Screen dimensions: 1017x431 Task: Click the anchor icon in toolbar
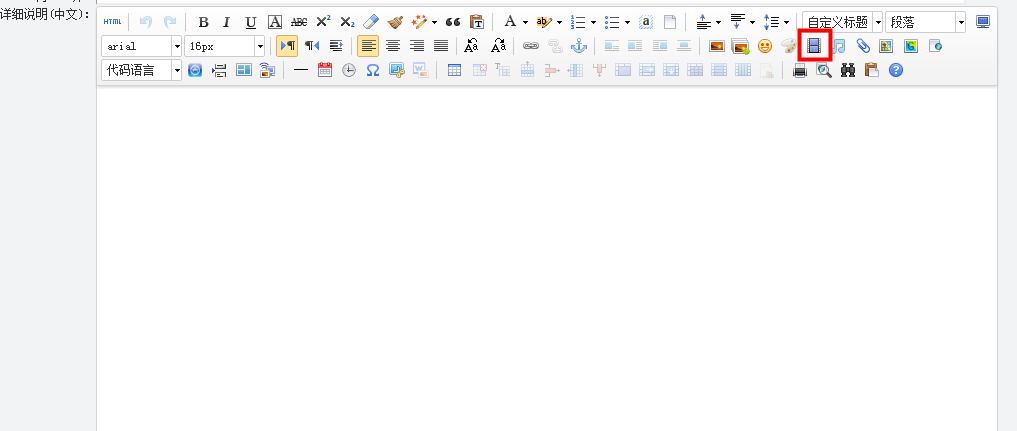click(577, 46)
